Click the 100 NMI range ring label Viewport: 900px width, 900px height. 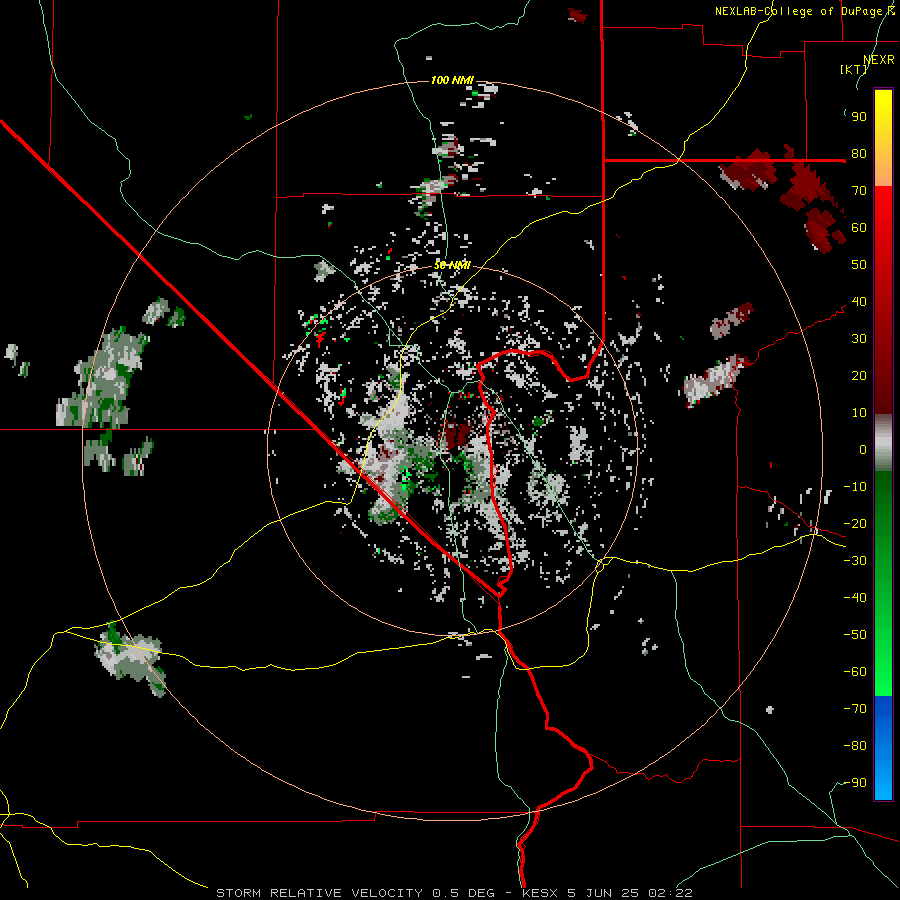(452, 80)
